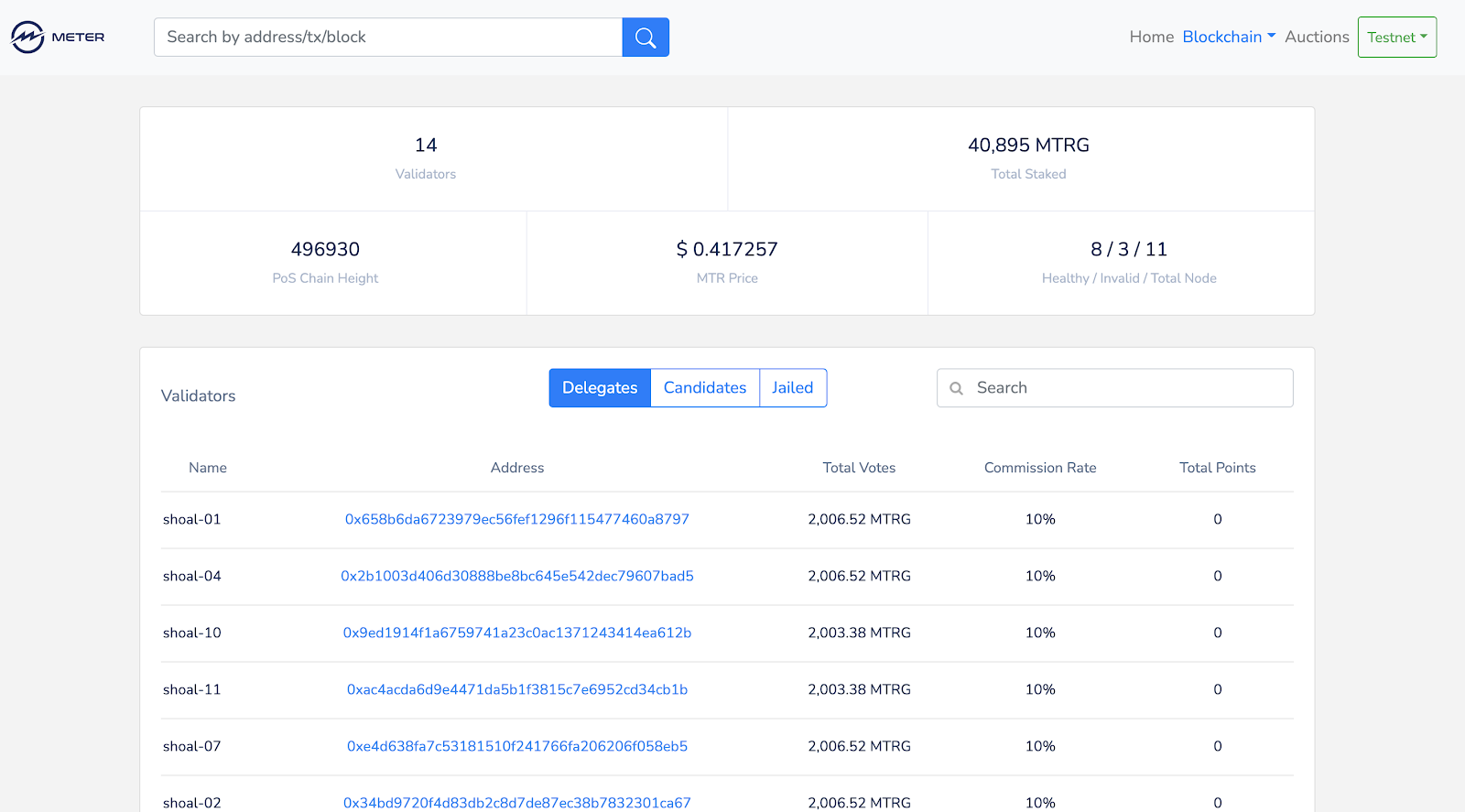
Task: Open the Testnet network dropdown
Action: pyautogui.click(x=1397, y=38)
